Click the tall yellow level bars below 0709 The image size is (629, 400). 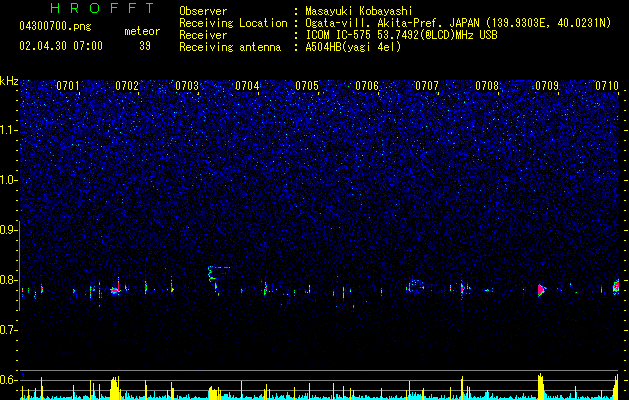541,386
